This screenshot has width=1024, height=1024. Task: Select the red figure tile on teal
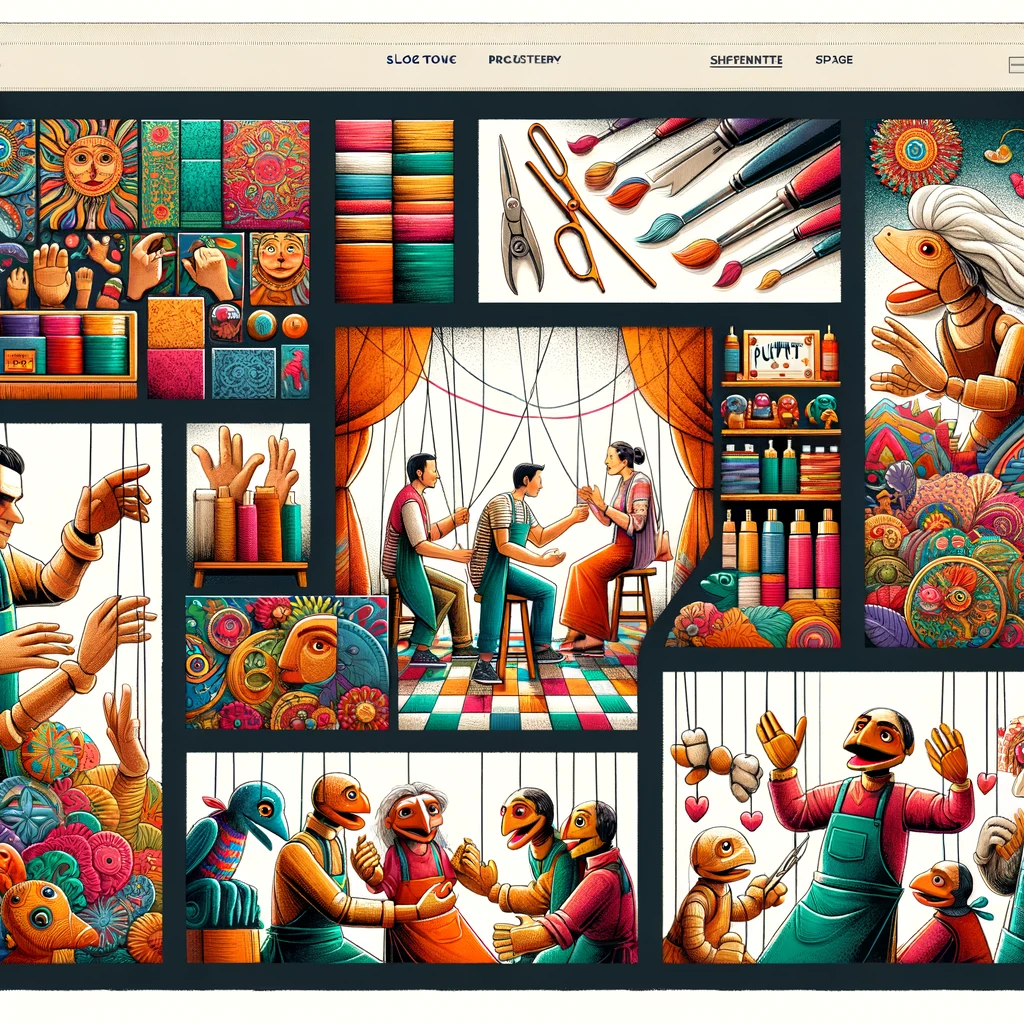tap(294, 371)
